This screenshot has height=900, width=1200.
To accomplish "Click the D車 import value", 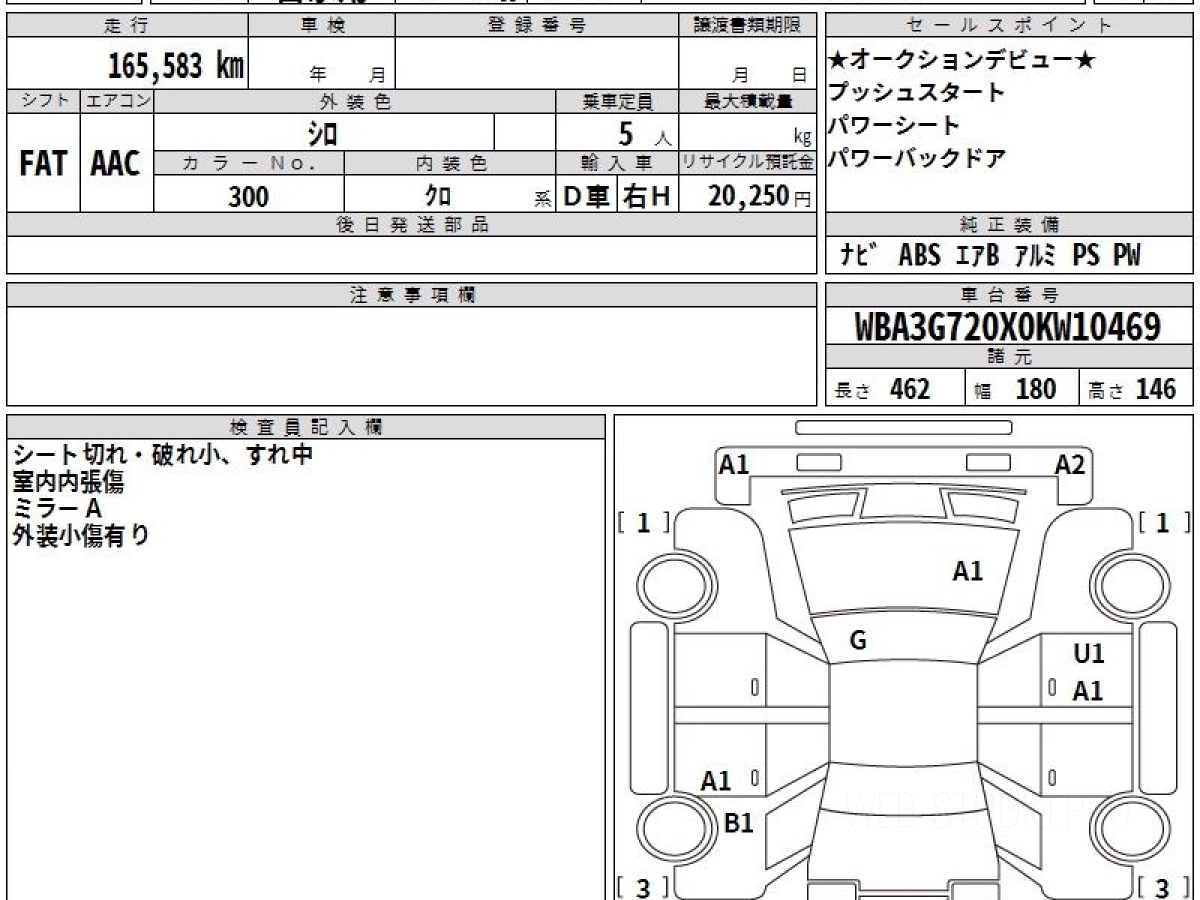I will point(587,196).
